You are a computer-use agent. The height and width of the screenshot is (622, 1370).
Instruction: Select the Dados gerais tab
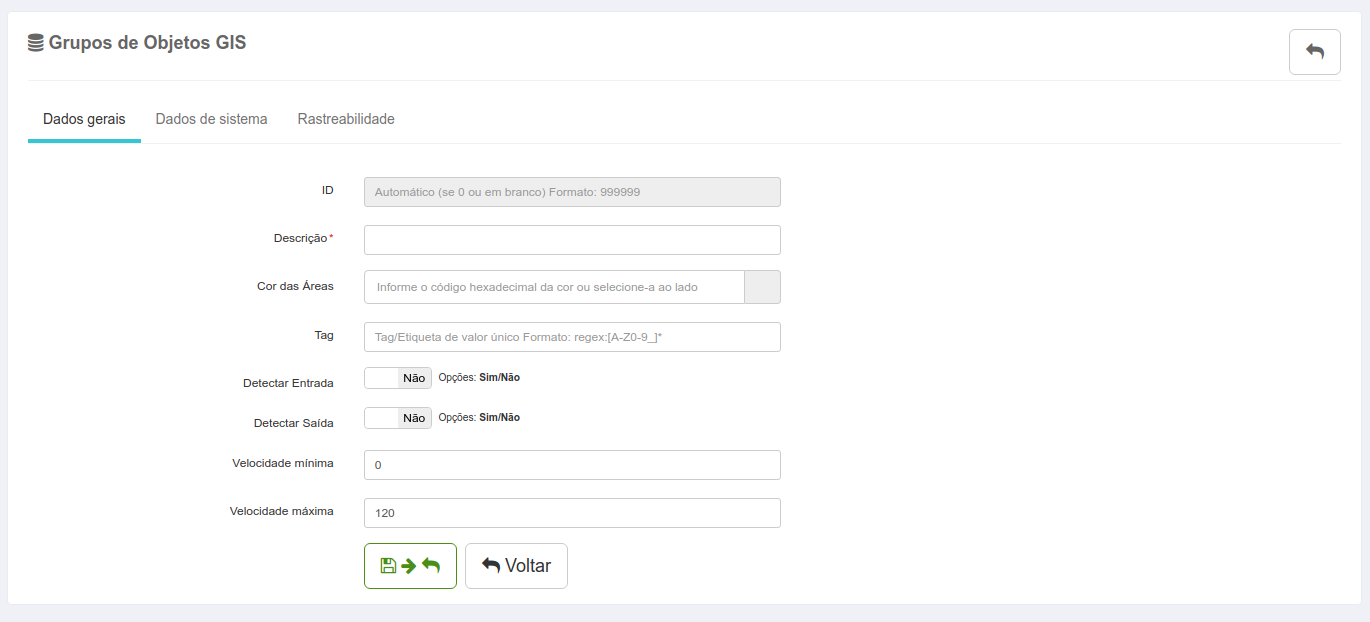pyautogui.click(x=84, y=119)
